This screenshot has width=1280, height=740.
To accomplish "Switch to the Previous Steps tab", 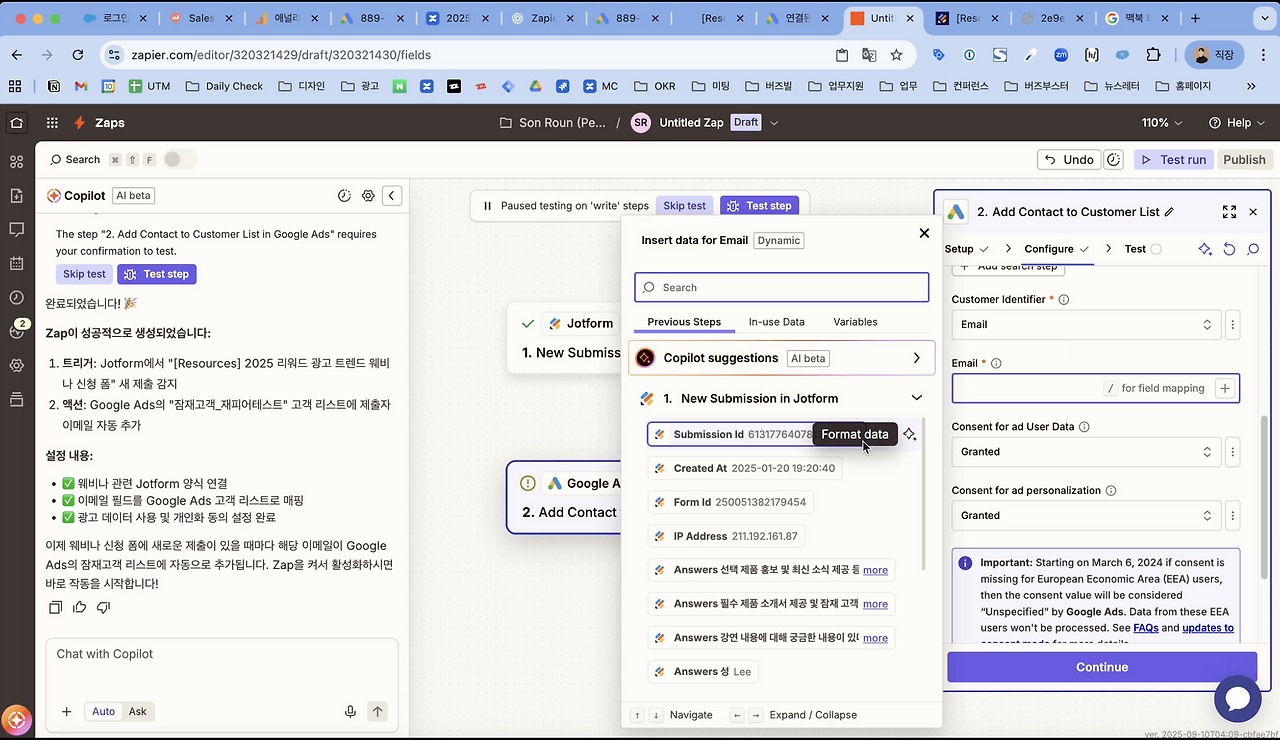I will pyautogui.click(x=684, y=322).
